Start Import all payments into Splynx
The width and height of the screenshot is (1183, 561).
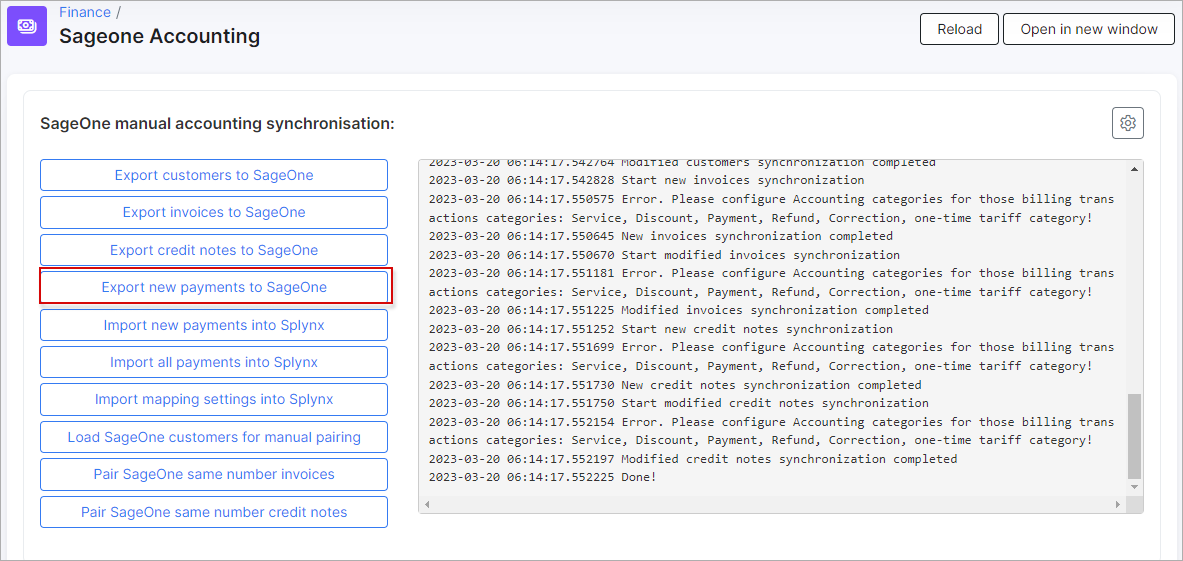tap(214, 362)
